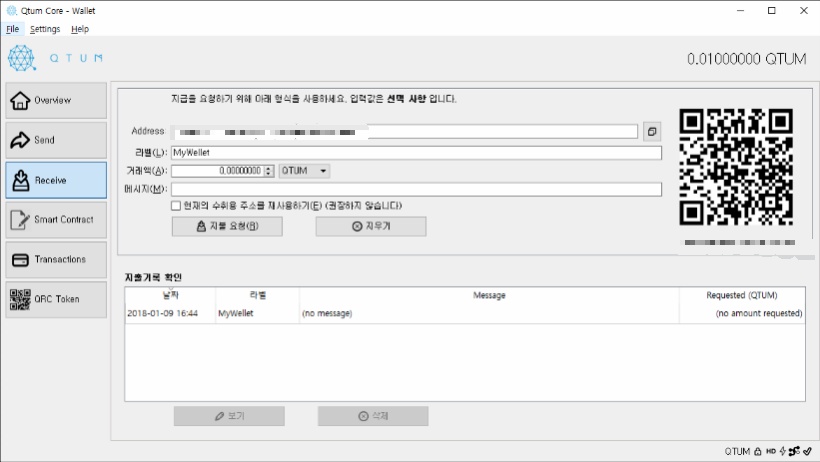Image resolution: width=820 pixels, height=462 pixels.
Task: Focus the Address input field
Action: coord(404,132)
